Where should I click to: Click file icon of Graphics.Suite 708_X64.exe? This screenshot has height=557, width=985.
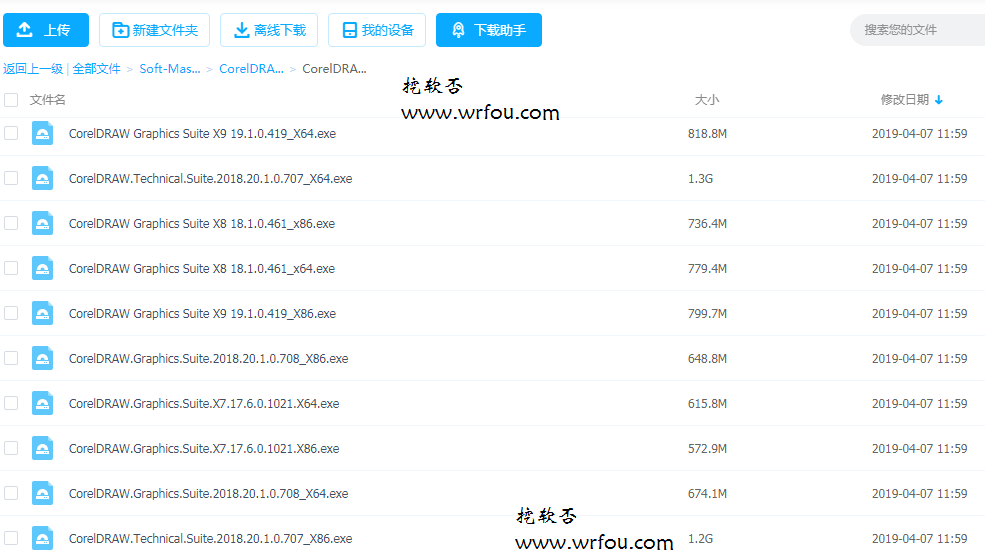(x=42, y=493)
